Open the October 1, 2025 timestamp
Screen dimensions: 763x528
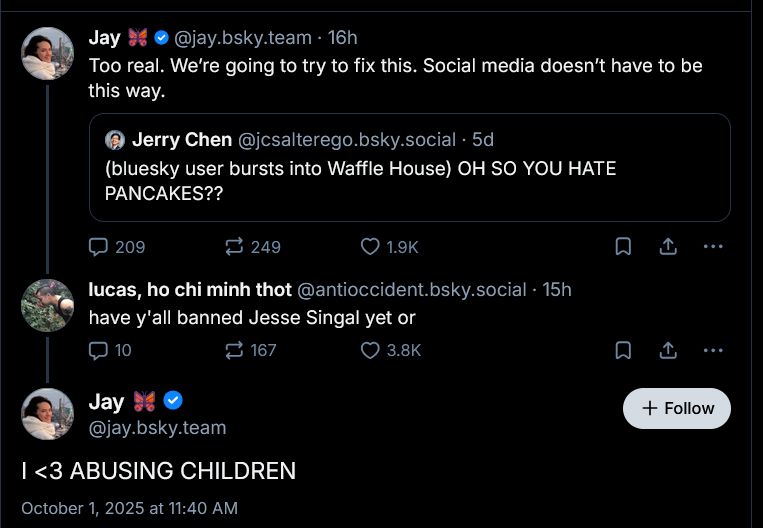point(129,508)
